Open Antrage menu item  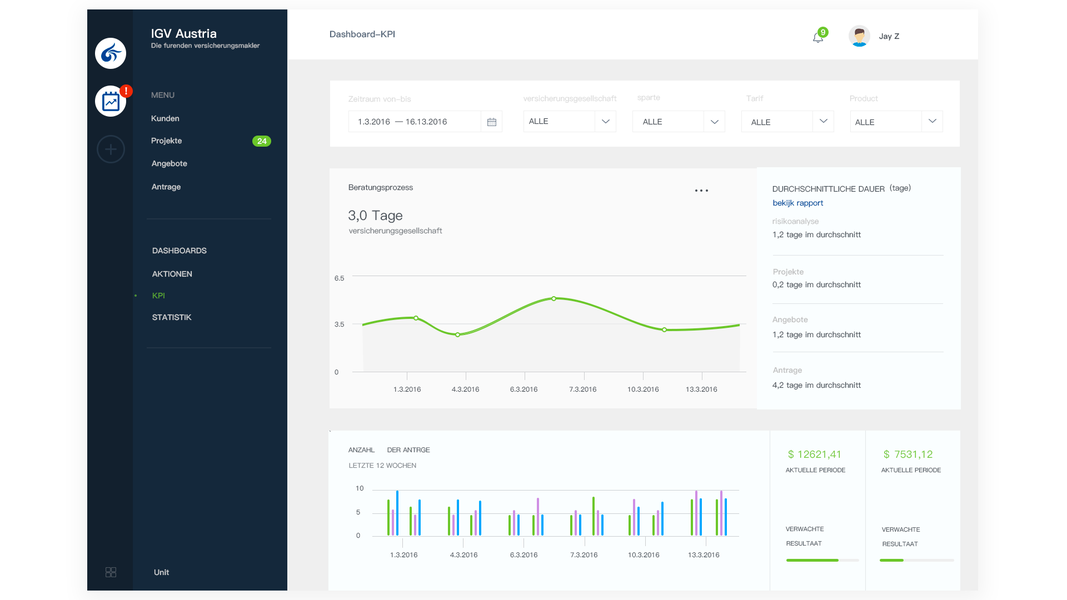[x=166, y=187]
